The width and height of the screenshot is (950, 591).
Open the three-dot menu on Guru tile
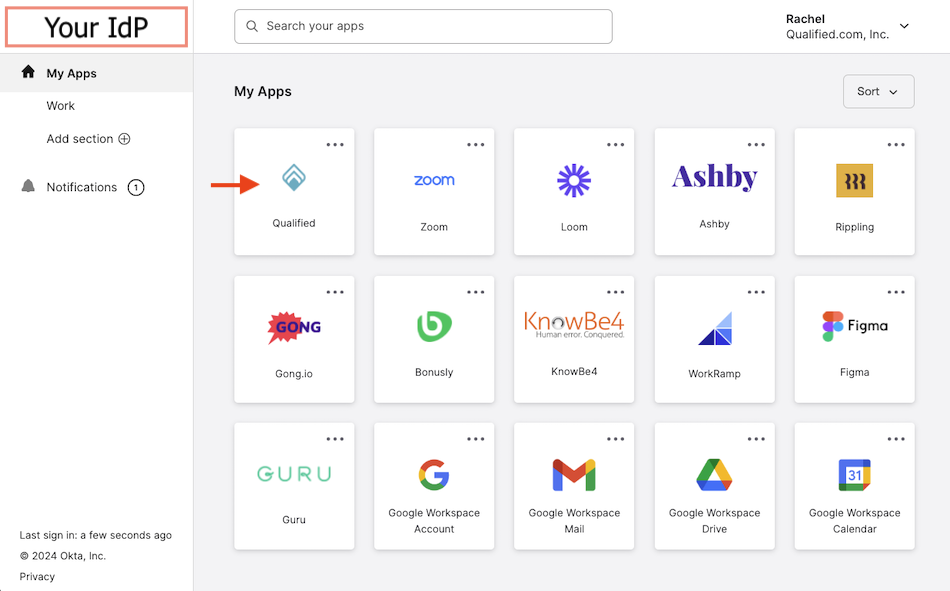(x=335, y=439)
